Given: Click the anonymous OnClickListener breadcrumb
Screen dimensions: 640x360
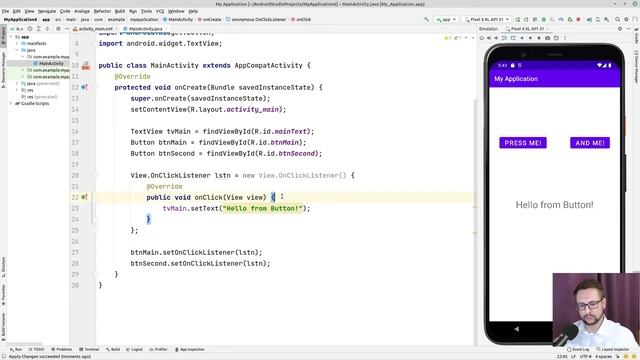Looking at the screenshot, I should [256, 19].
